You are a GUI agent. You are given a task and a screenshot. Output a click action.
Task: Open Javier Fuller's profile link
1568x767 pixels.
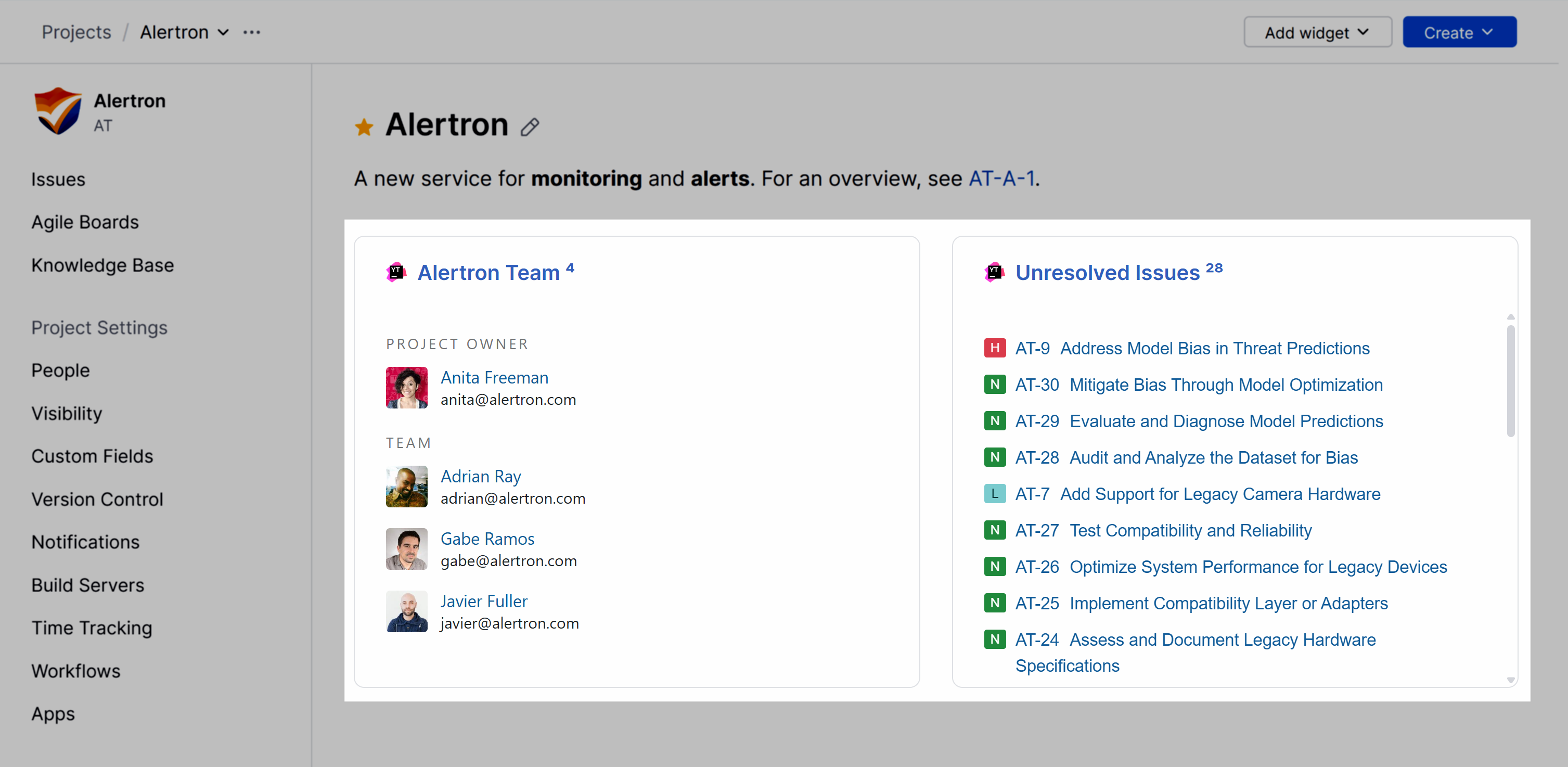pyautogui.click(x=483, y=602)
